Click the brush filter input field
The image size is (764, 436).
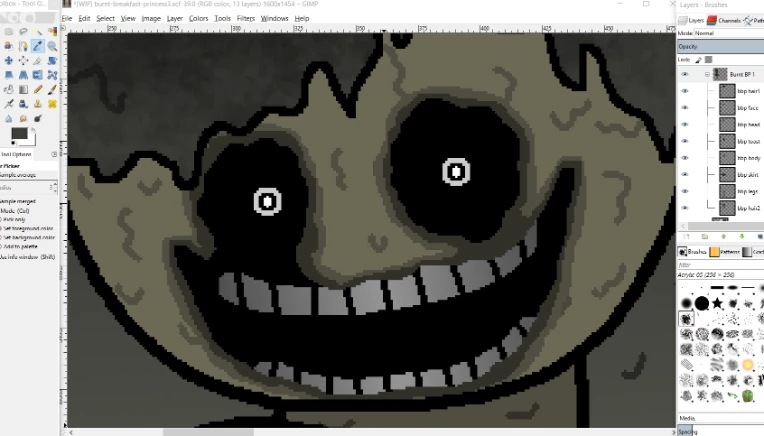(x=721, y=265)
